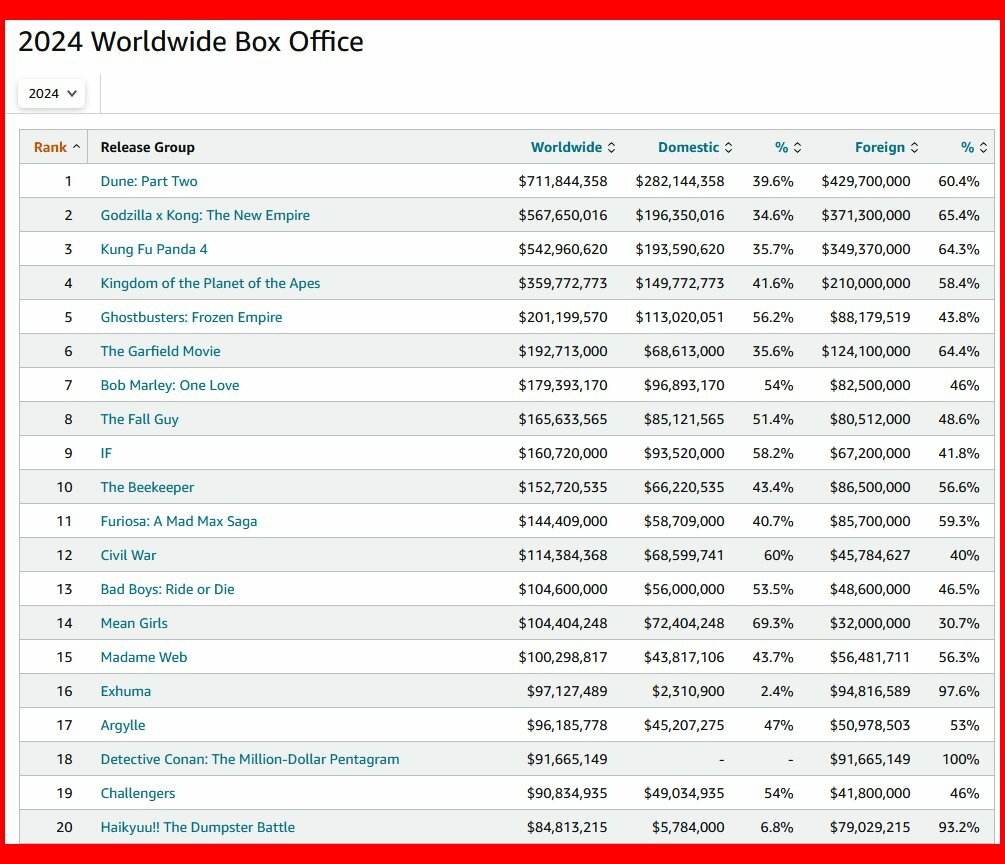Open The Garfield Movie link
The height and width of the screenshot is (864, 1005).
tap(160, 351)
